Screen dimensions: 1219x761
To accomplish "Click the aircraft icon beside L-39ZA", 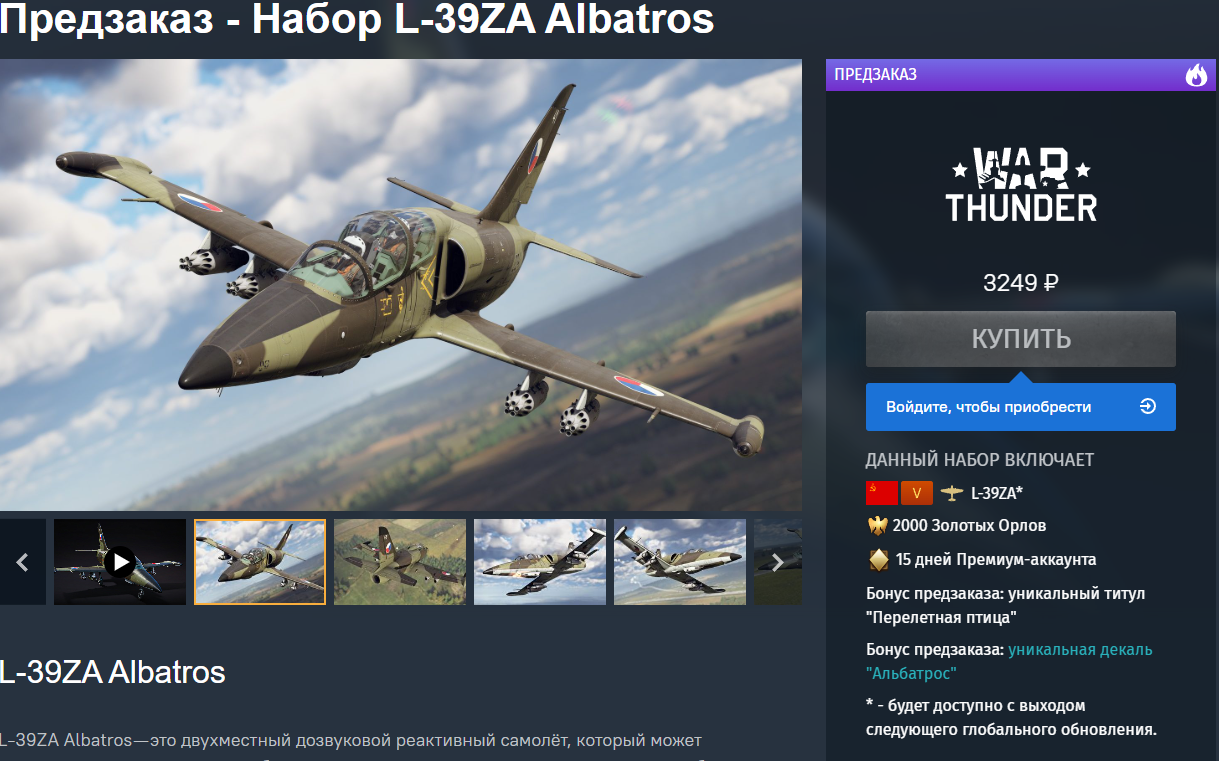I will (952, 493).
